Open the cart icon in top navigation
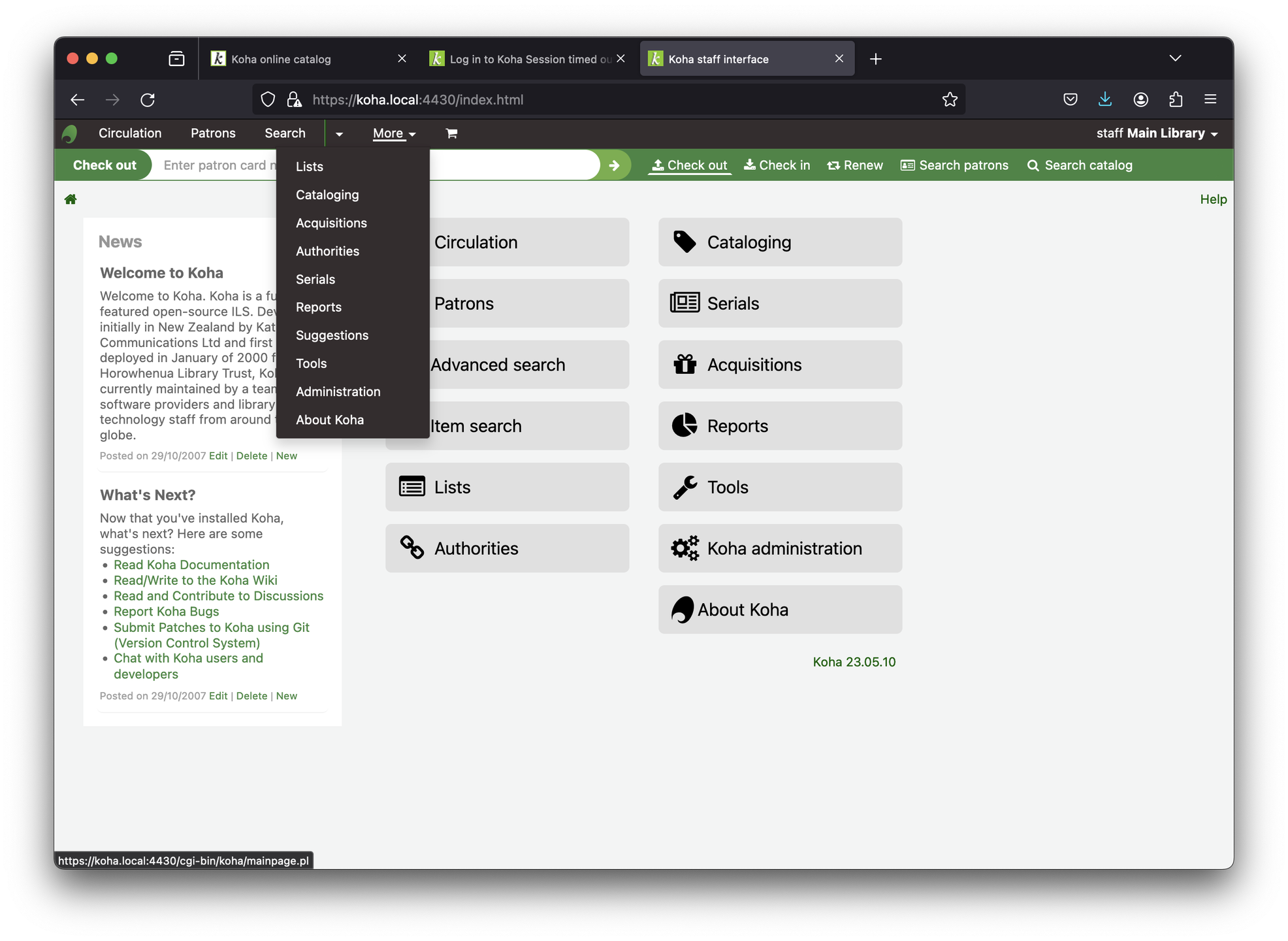1288x941 pixels. 451,133
